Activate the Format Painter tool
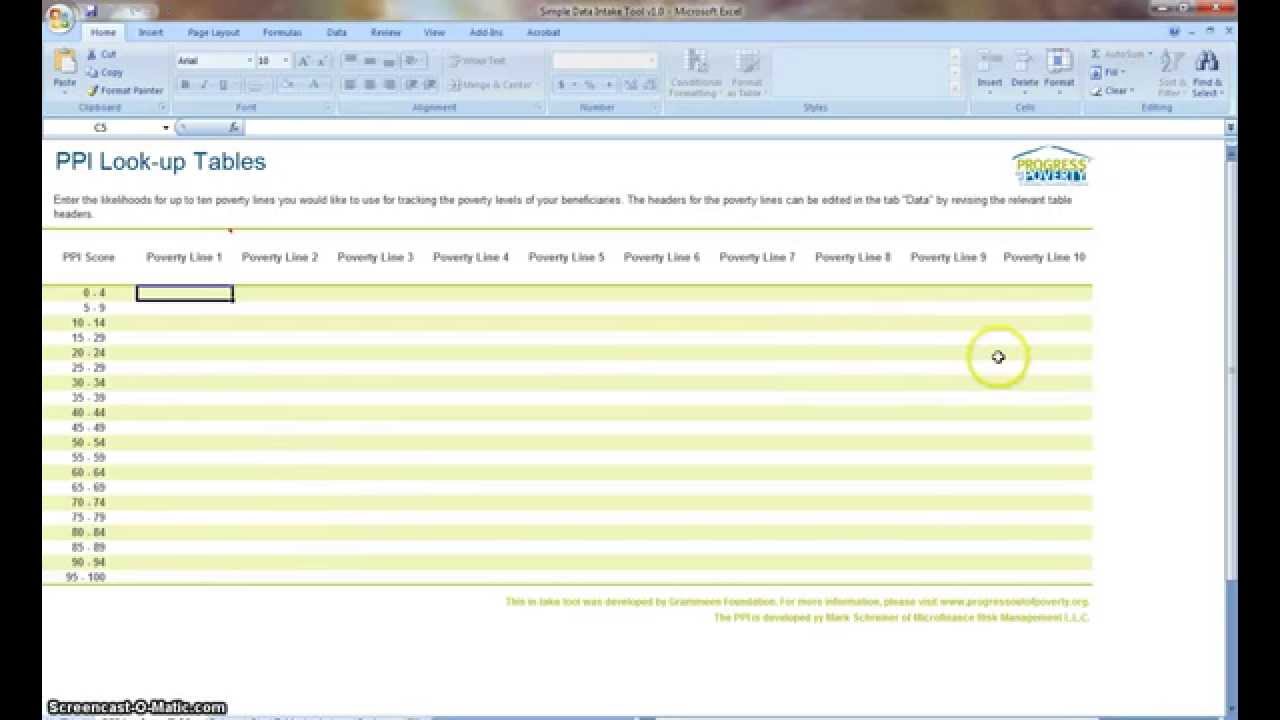The image size is (1280, 720). 124,90
